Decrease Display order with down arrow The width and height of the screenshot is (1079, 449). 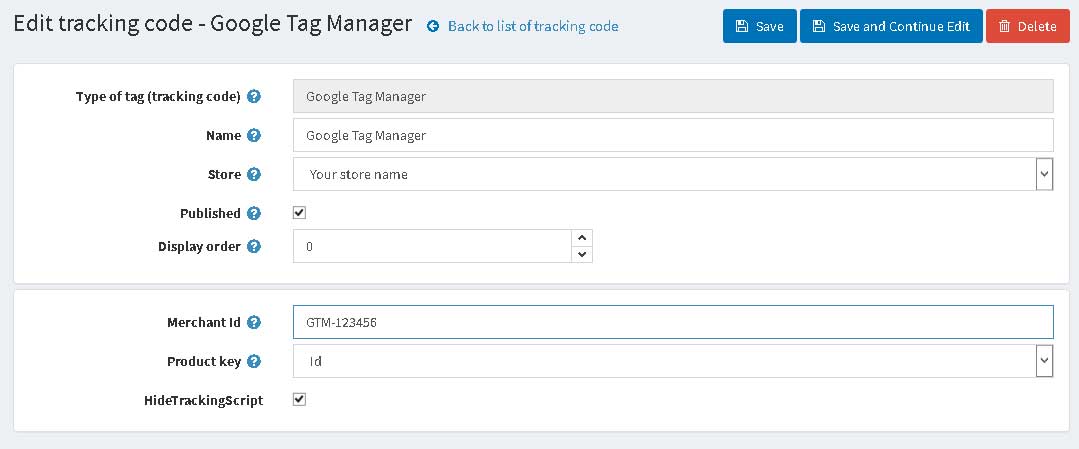pyautogui.click(x=582, y=254)
